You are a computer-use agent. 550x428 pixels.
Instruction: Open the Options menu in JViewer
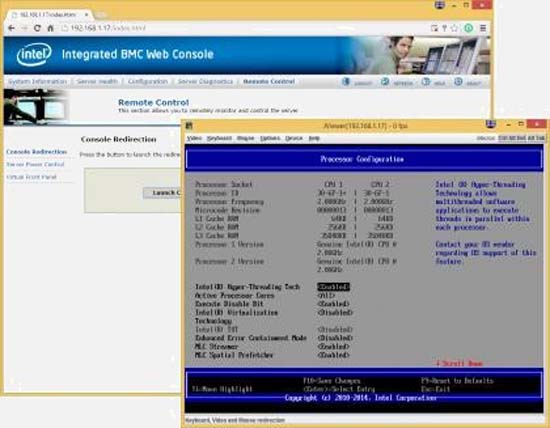[270, 138]
